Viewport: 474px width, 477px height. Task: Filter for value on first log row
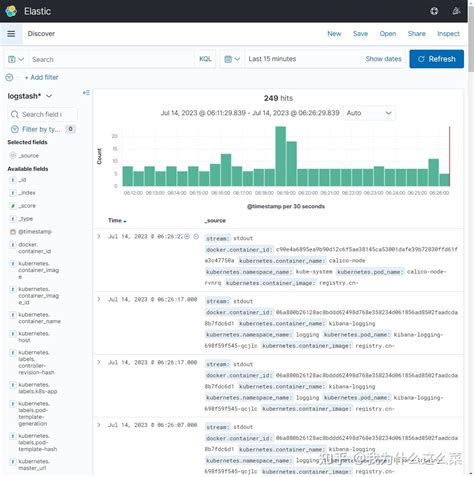(x=187, y=236)
